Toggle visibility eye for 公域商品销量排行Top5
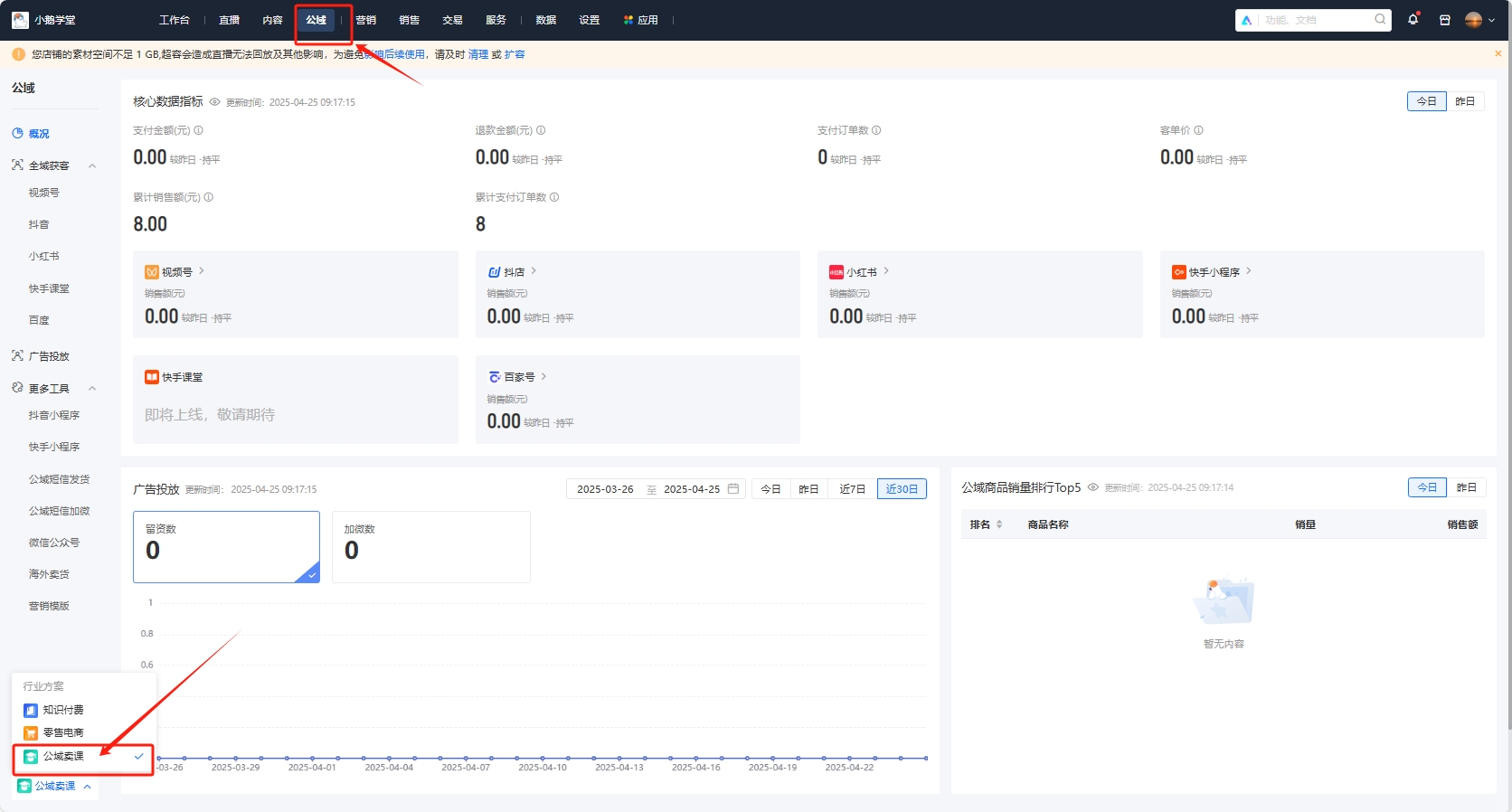 click(x=1092, y=487)
